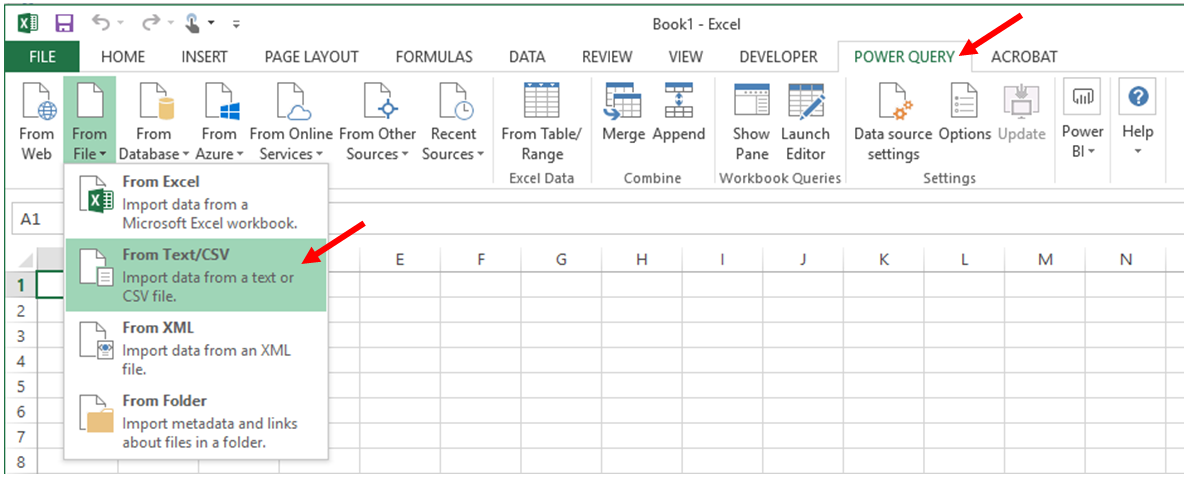Select column M header
Image resolution: width=1189 pixels, height=481 pixels.
pos(1046,259)
